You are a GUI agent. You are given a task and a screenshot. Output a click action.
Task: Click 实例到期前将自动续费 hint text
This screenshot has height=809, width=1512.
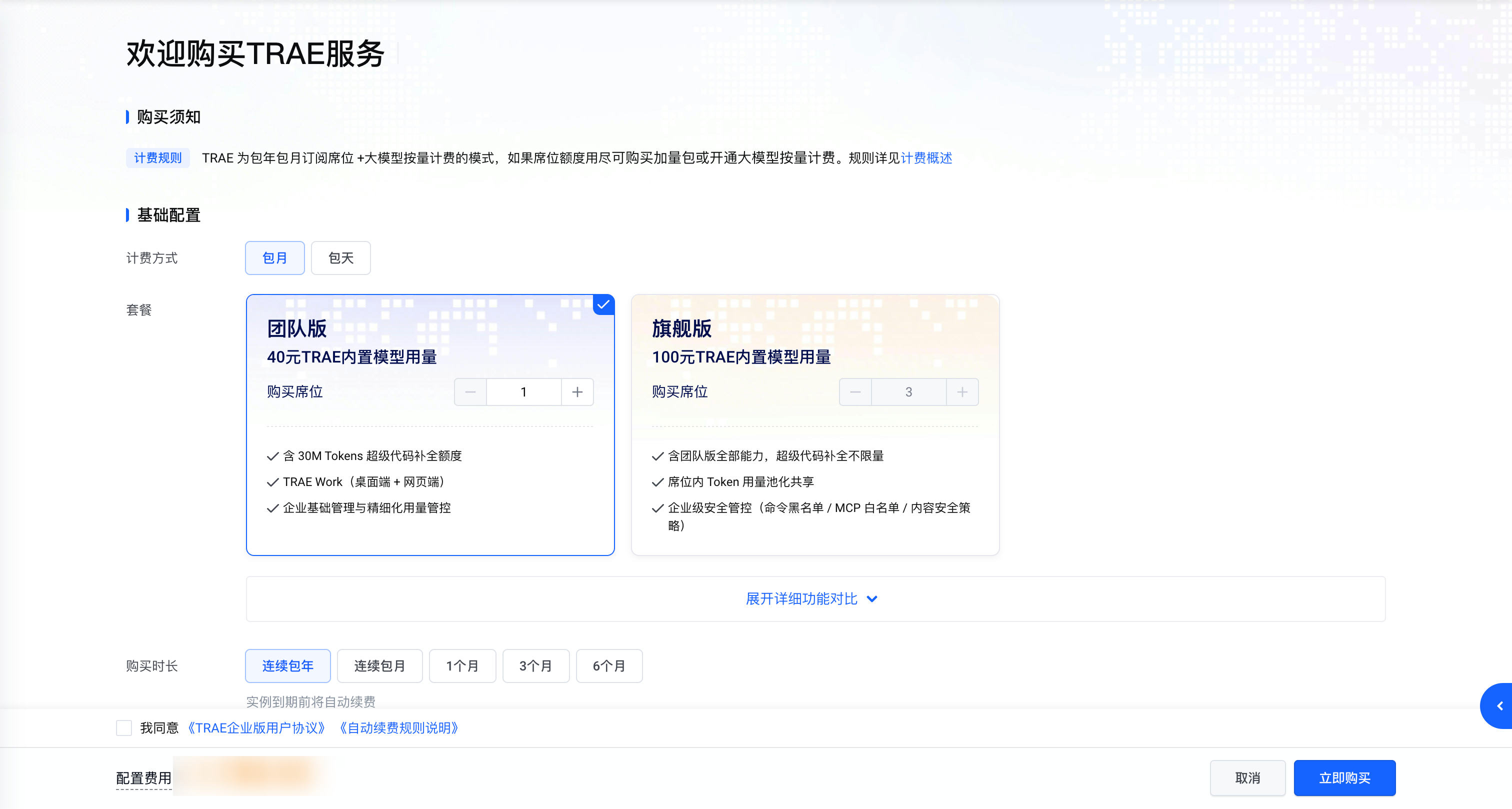[310, 701]
